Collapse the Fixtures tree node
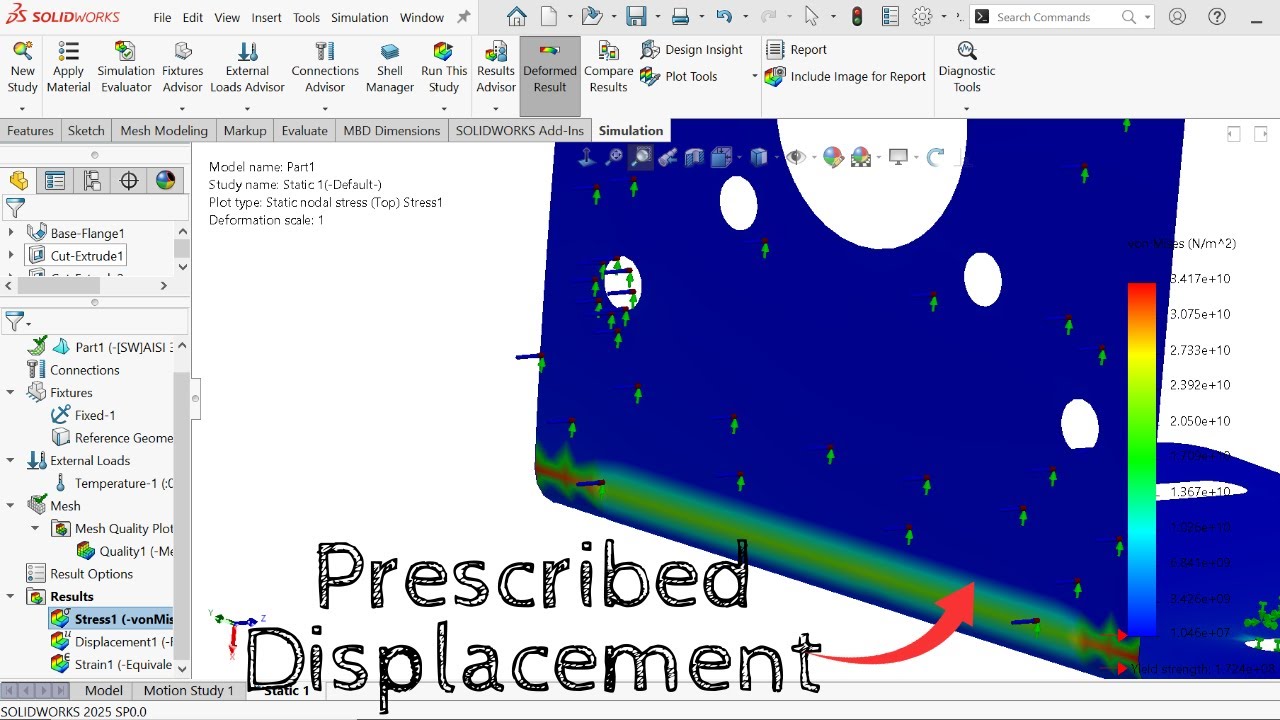The height and width of the screenshot is (720, 1280). click(11, 393)
